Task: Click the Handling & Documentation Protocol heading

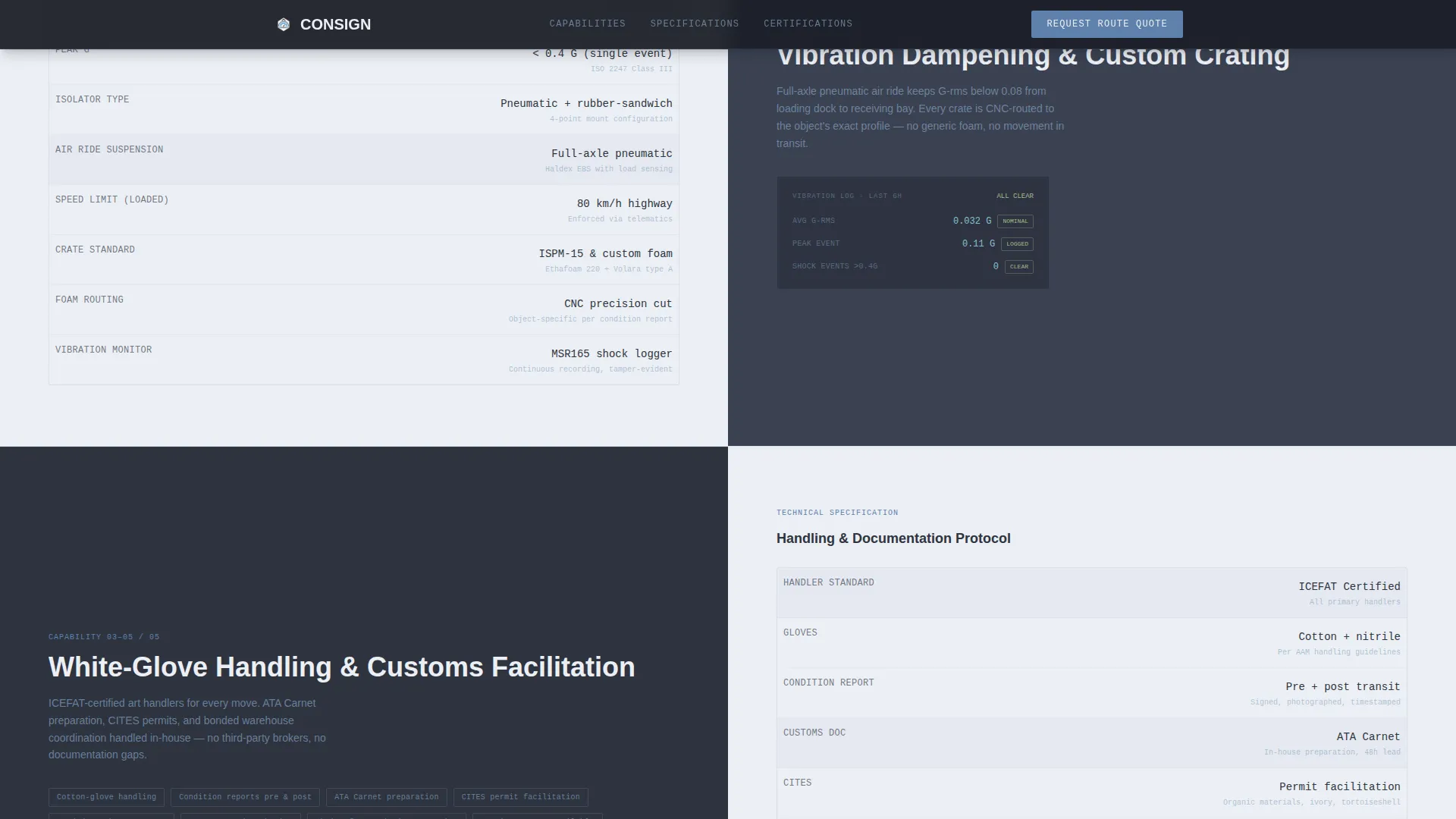Action: click(x=893, y=538)
